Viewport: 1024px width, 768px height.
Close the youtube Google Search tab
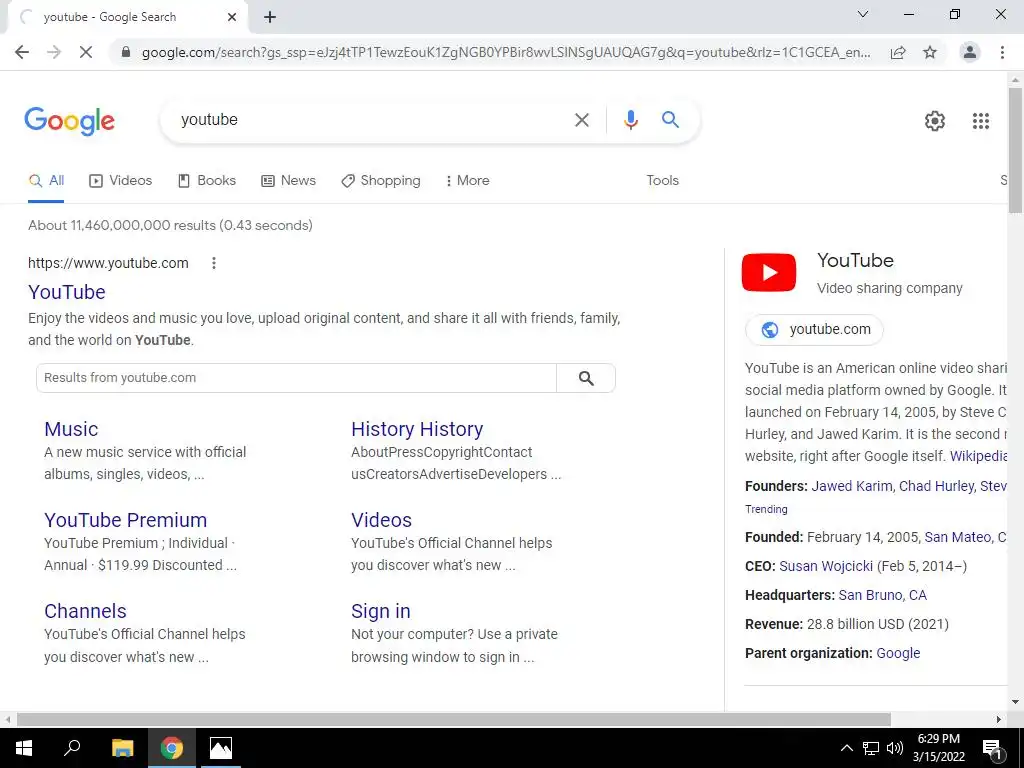click(232, 17)
